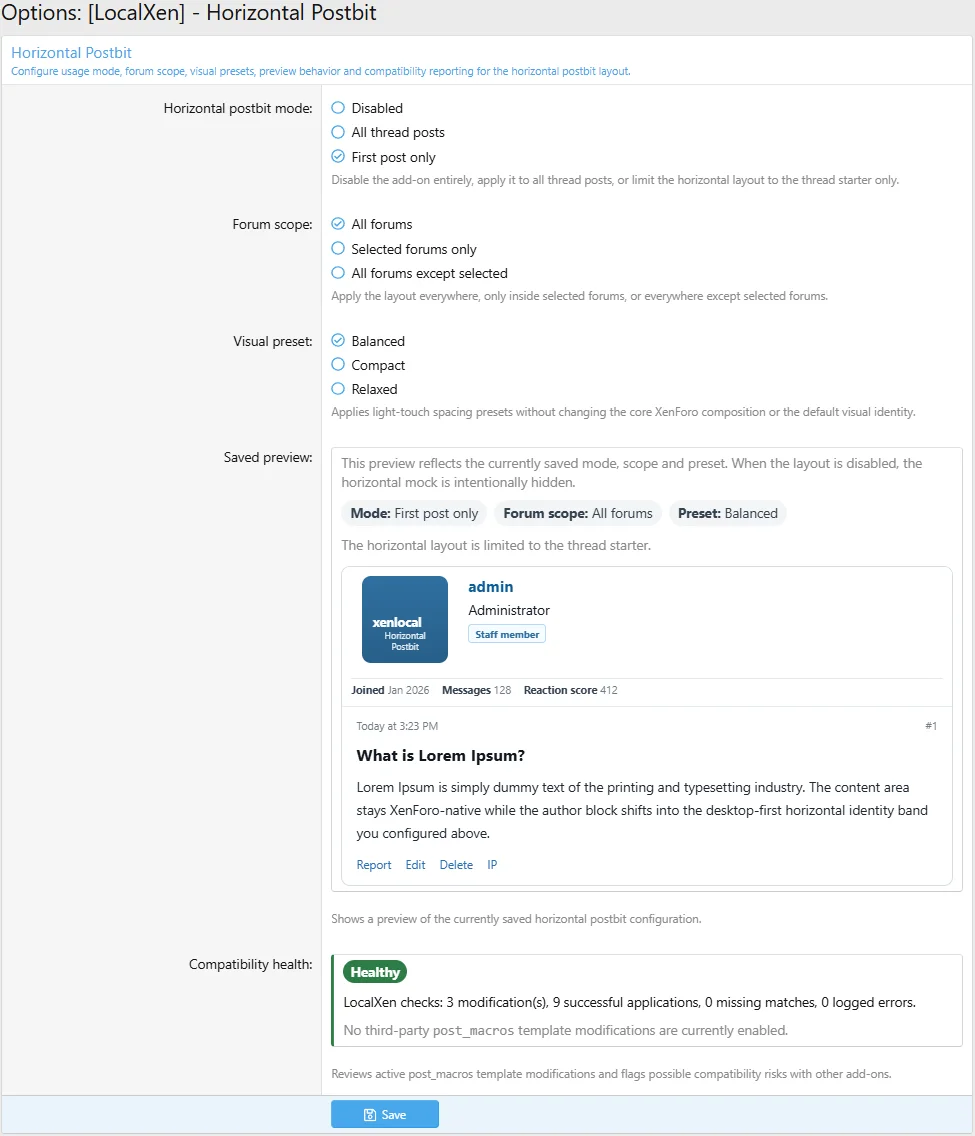Click the Save button
This screenshot has width=975, height=1136.
(385, 1114)
